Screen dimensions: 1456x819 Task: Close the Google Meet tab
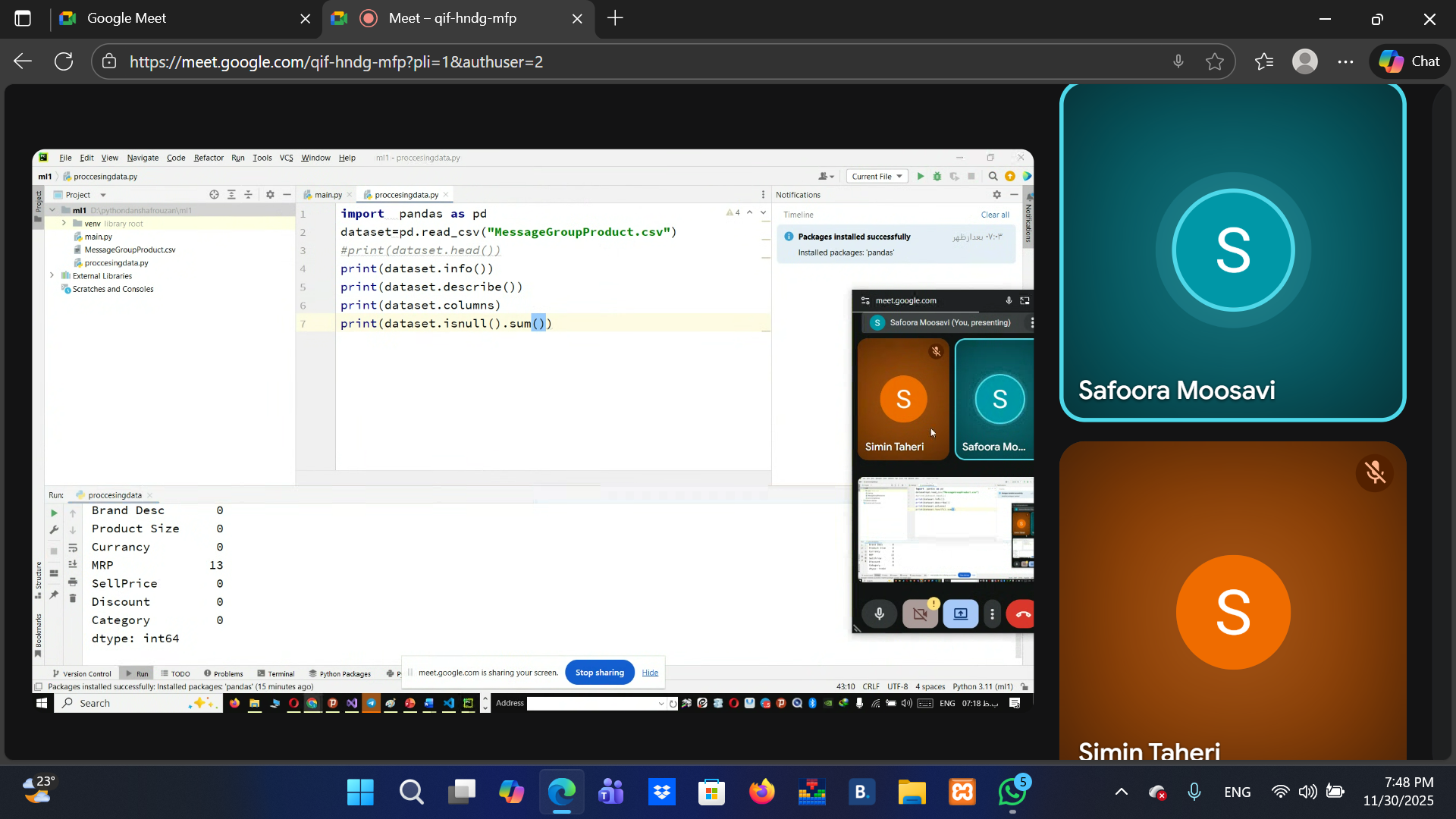pos(305,18)
